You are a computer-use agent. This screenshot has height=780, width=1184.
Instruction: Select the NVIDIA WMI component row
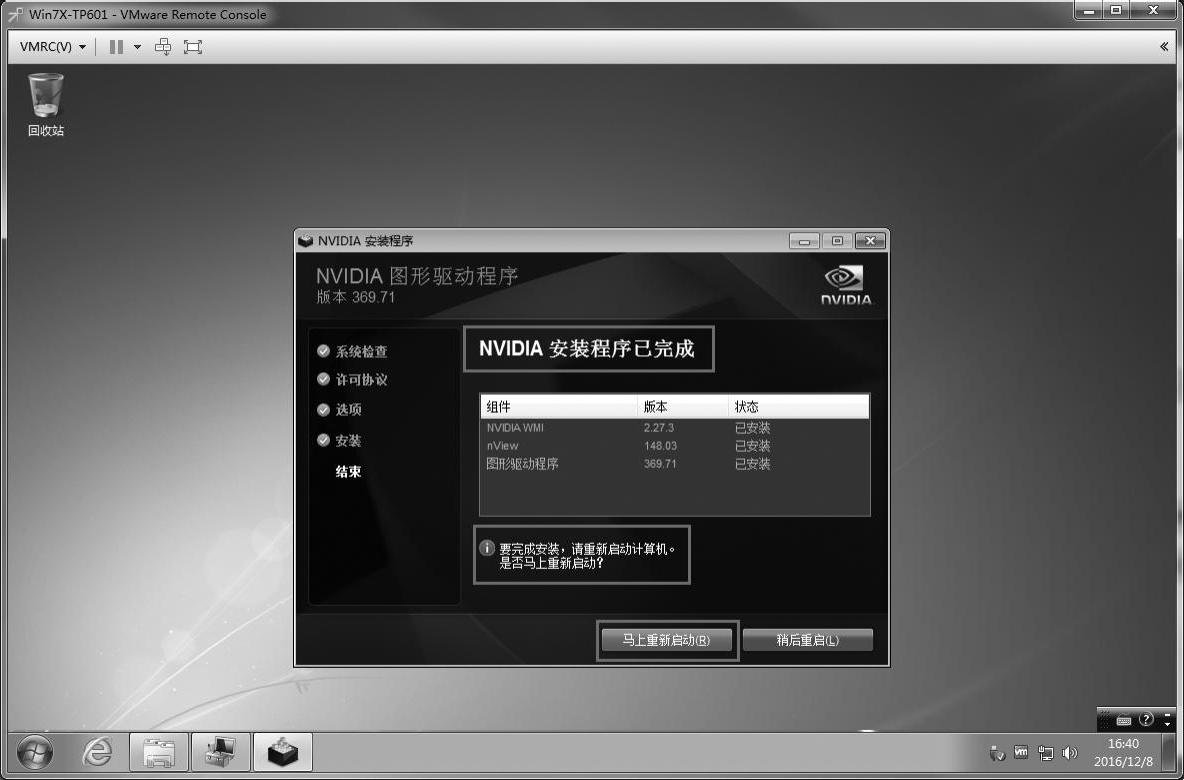[674, 427]
